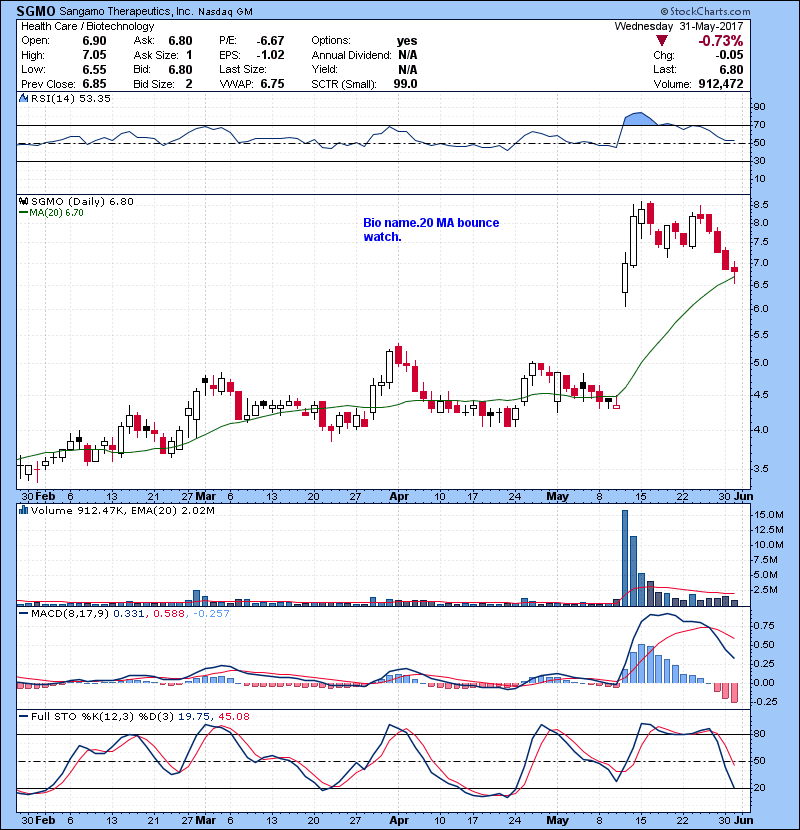Image resolution: width=800 pixels, height=830 pixels.
Task: Click the Low value 6.55
Action: click(94, 69)
